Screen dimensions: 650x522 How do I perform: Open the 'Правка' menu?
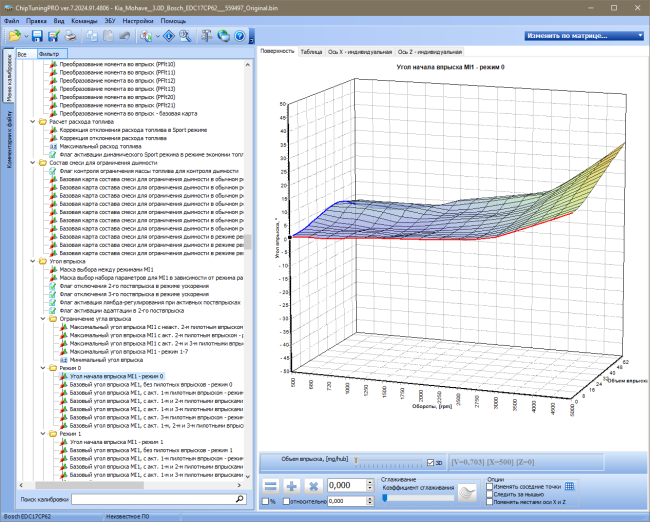tap(36, 21)
